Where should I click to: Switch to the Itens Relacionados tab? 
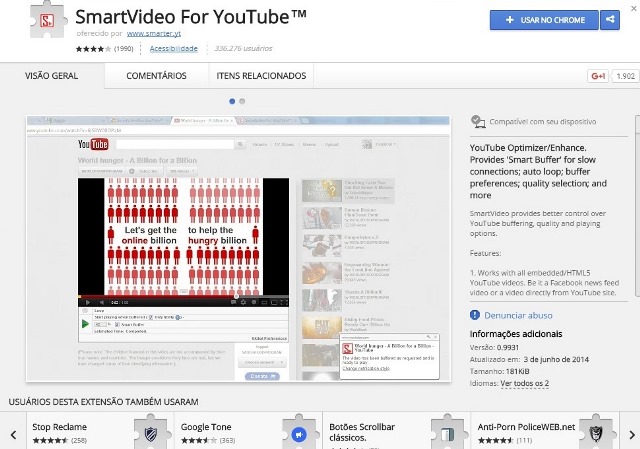click(261, 76)
